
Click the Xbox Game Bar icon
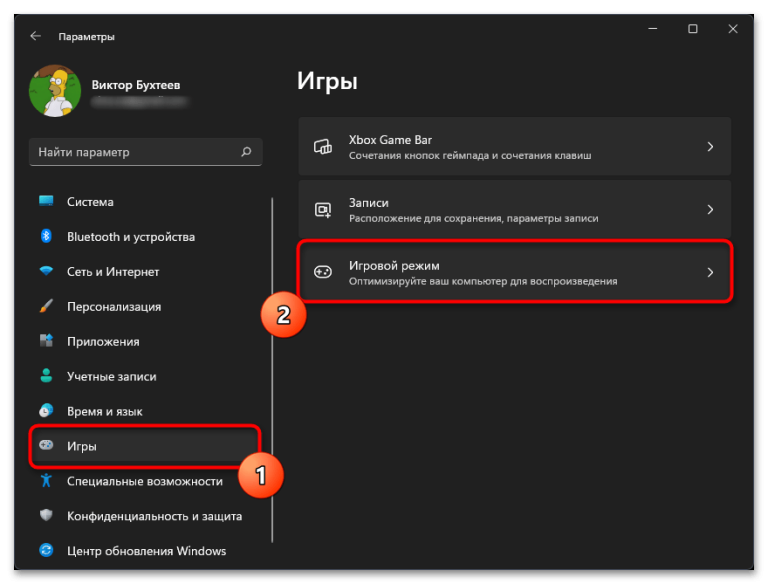tap(323, 146)
